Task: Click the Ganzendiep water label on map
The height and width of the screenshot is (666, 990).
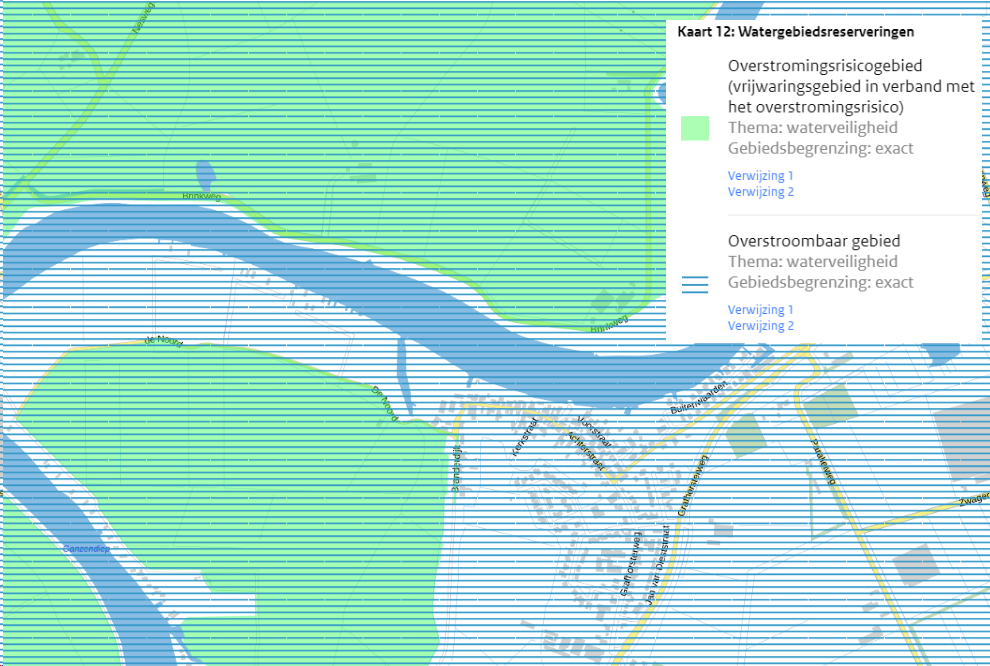Action: point(85,549)
